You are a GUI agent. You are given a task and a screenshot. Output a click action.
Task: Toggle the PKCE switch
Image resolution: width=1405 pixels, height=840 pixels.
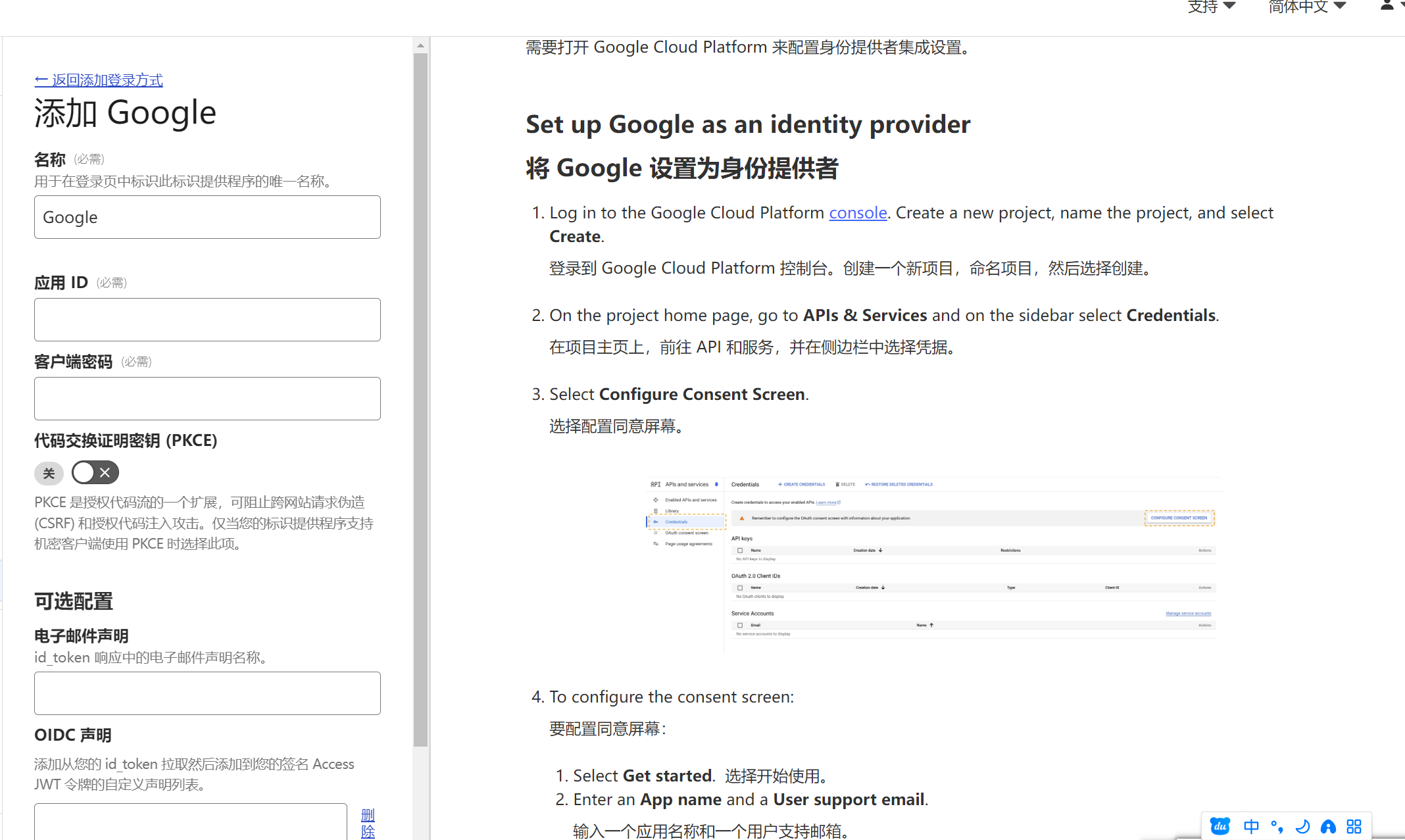click(95, 472)
